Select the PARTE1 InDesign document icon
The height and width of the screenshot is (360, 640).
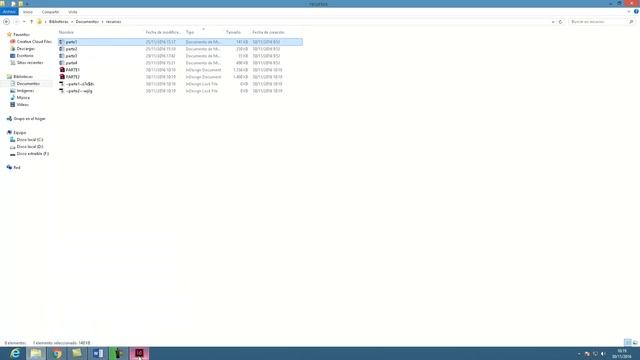click(x=62, y=70)
